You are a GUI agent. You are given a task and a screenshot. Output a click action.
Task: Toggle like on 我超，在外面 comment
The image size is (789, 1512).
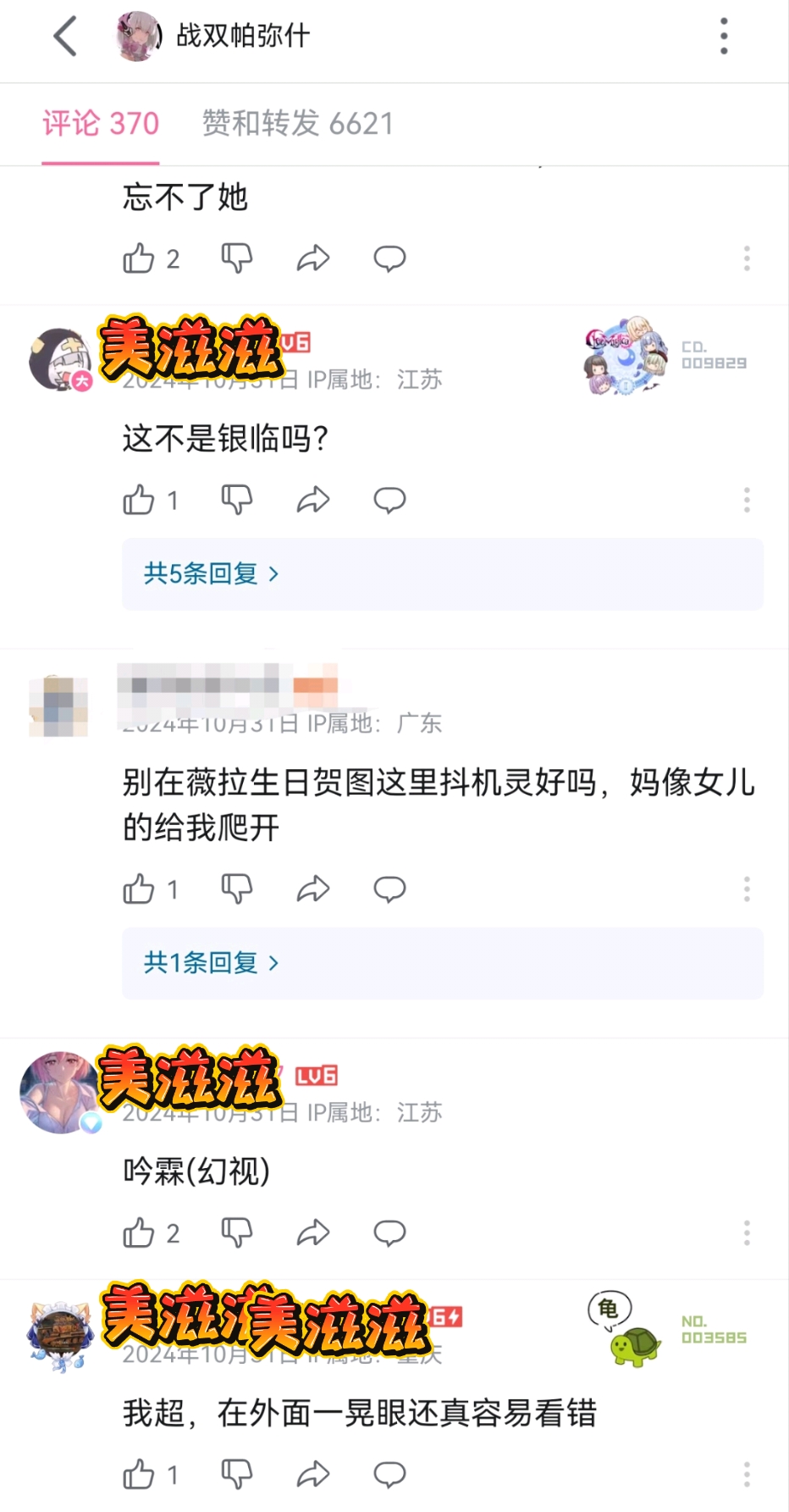tap(139, 1475)
